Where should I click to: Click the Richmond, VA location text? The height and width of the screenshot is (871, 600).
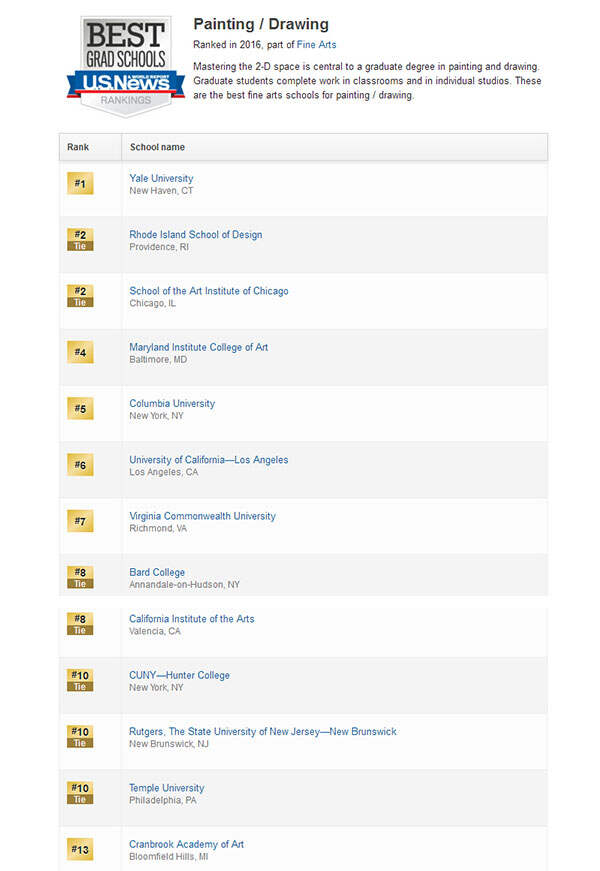click(x=158, y=528)
